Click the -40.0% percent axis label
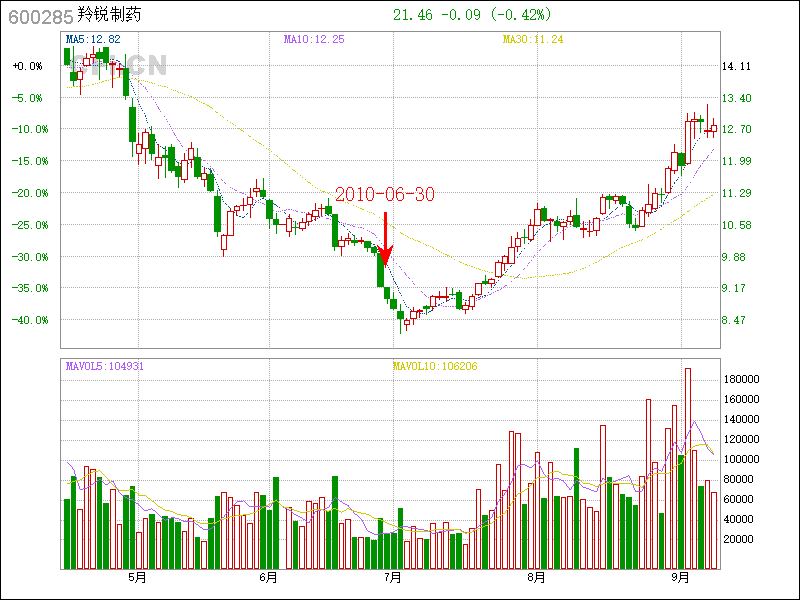Image resolution: width=800 pixels, height=600 pixels. click(x=27, y=320)
